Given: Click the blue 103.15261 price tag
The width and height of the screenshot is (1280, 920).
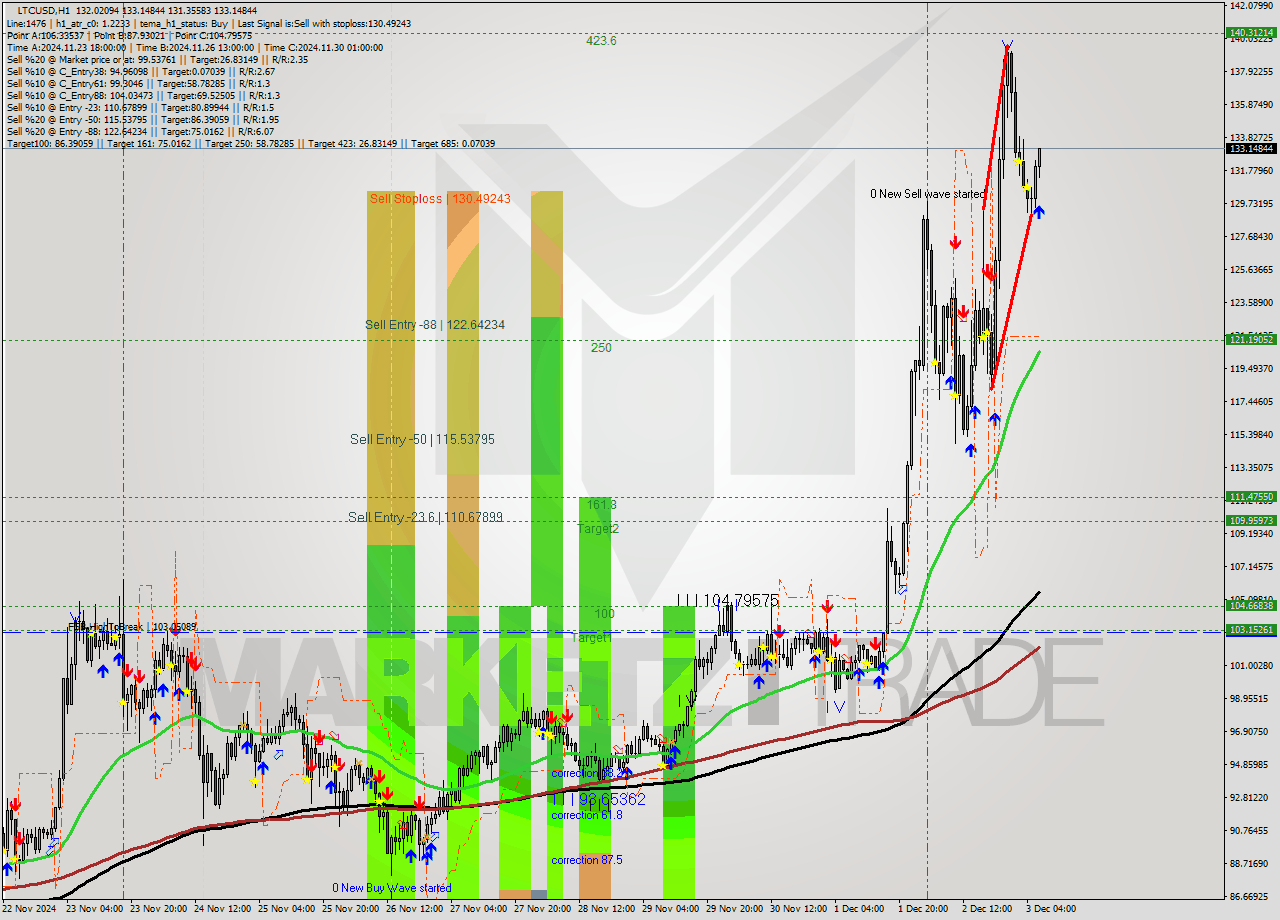Looking at the screenshot, I should tap(1251, 630).
